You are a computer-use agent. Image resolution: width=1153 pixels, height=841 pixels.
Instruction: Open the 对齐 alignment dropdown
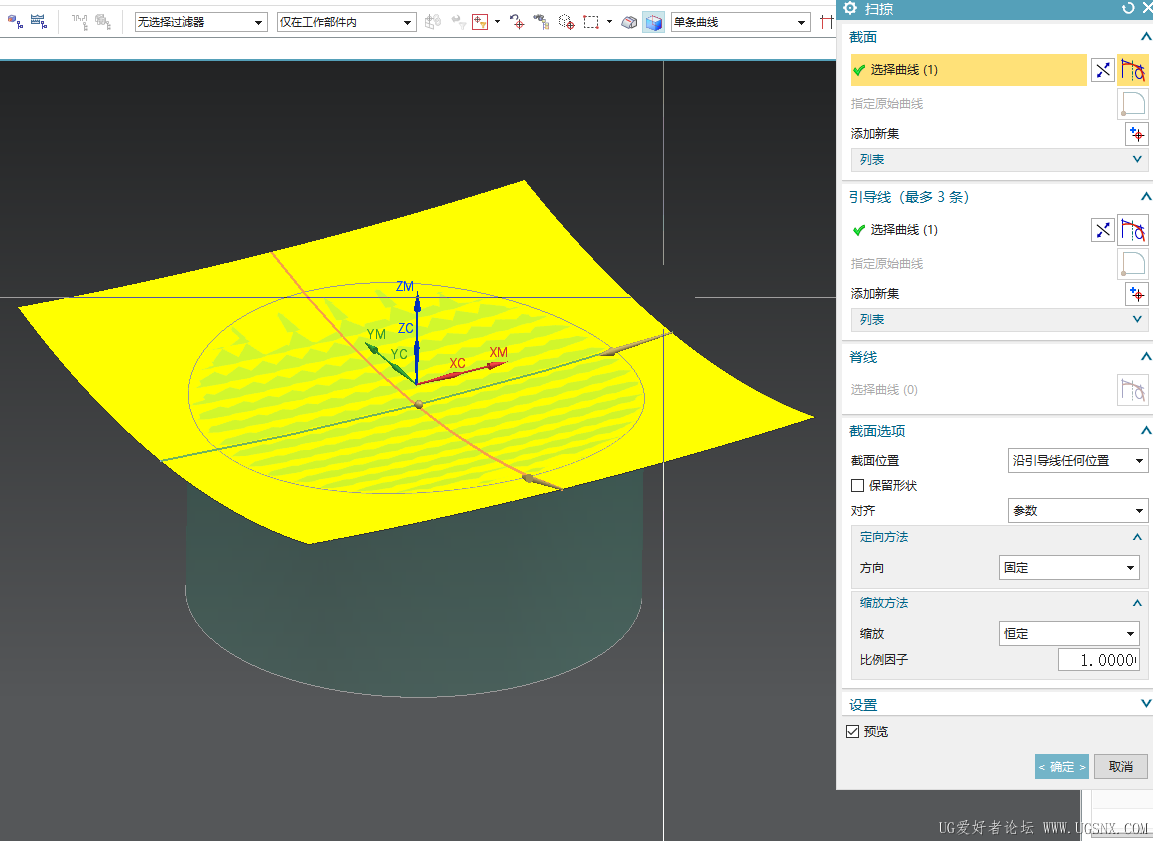pos(1078,511)
